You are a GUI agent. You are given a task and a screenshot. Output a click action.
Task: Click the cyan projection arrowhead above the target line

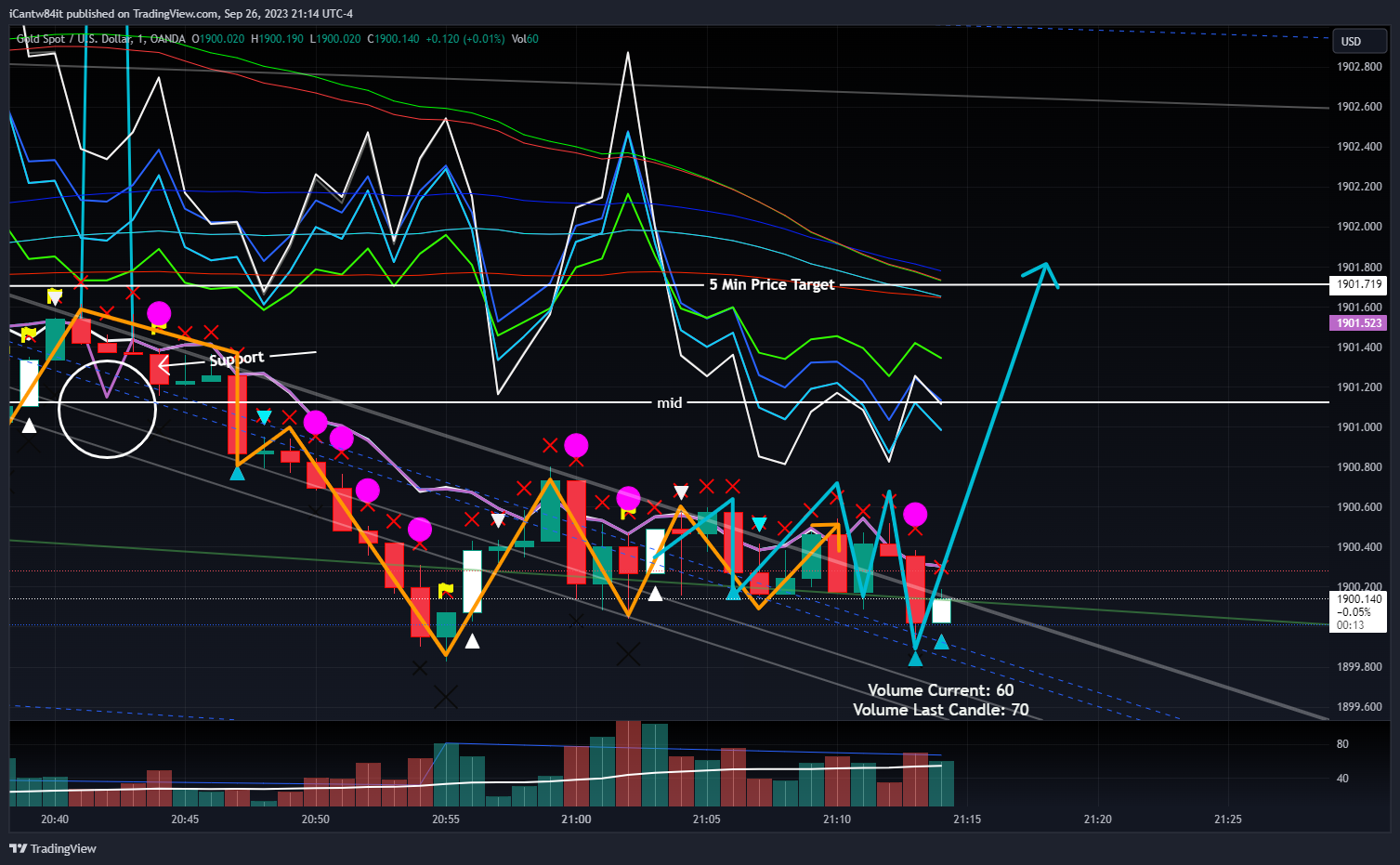[1043, 274]
